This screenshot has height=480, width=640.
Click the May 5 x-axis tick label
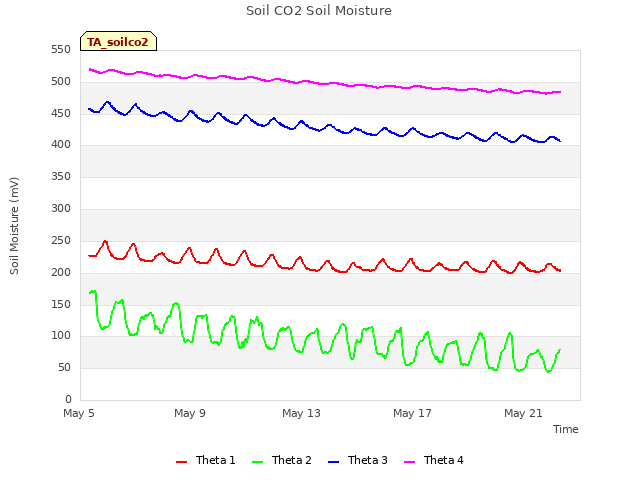click(79, 413)
